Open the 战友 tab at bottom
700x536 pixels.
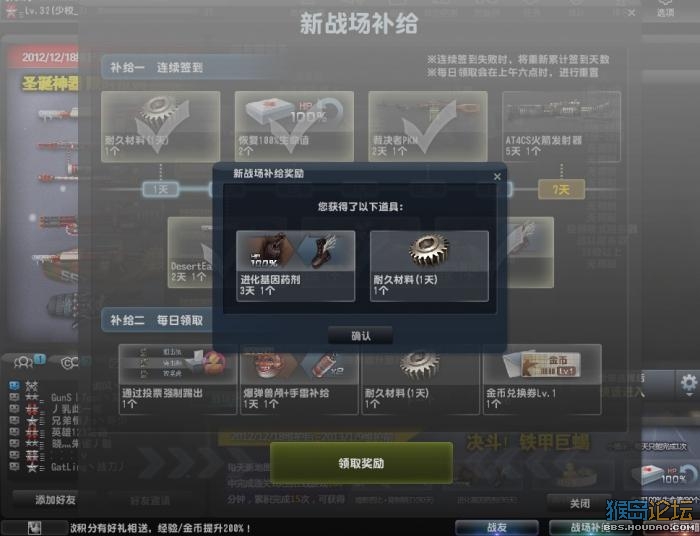click(x=496, y=528)
